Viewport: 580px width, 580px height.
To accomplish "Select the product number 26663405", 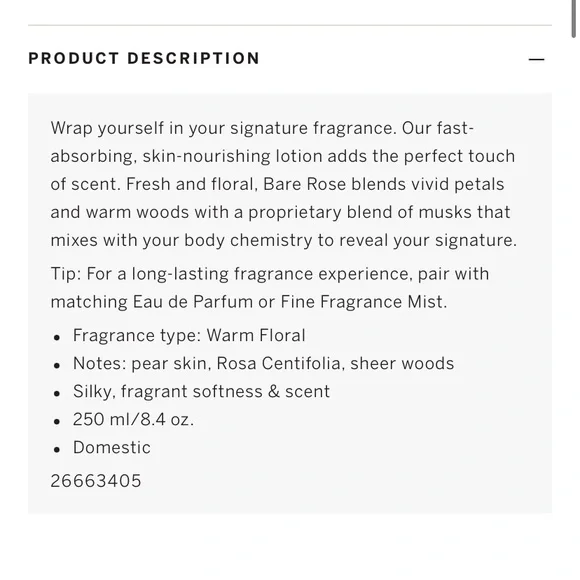I will [x=96, y=481].
